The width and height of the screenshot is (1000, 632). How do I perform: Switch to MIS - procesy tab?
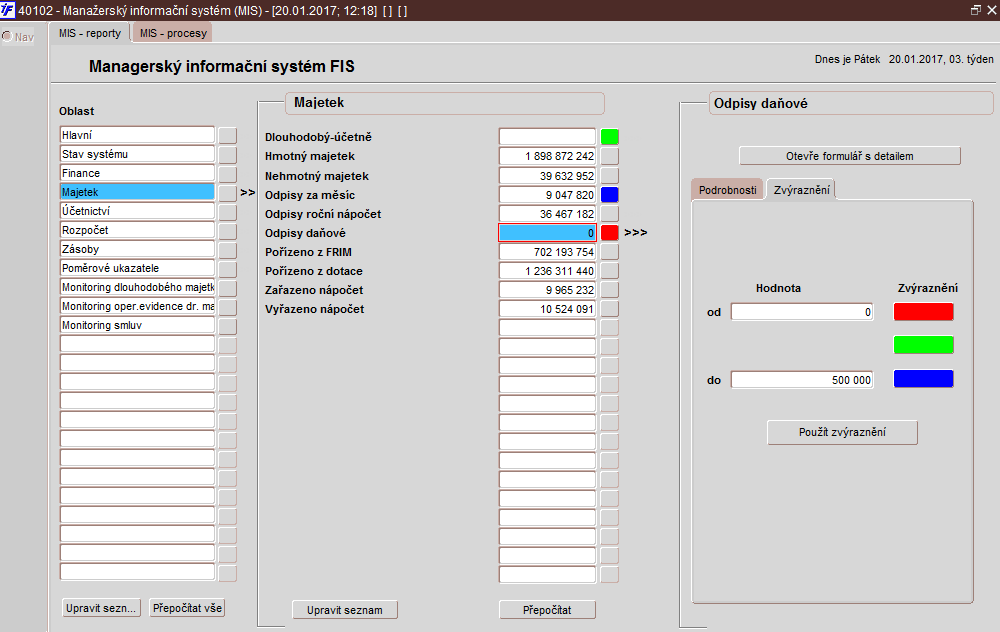point(173,33)
